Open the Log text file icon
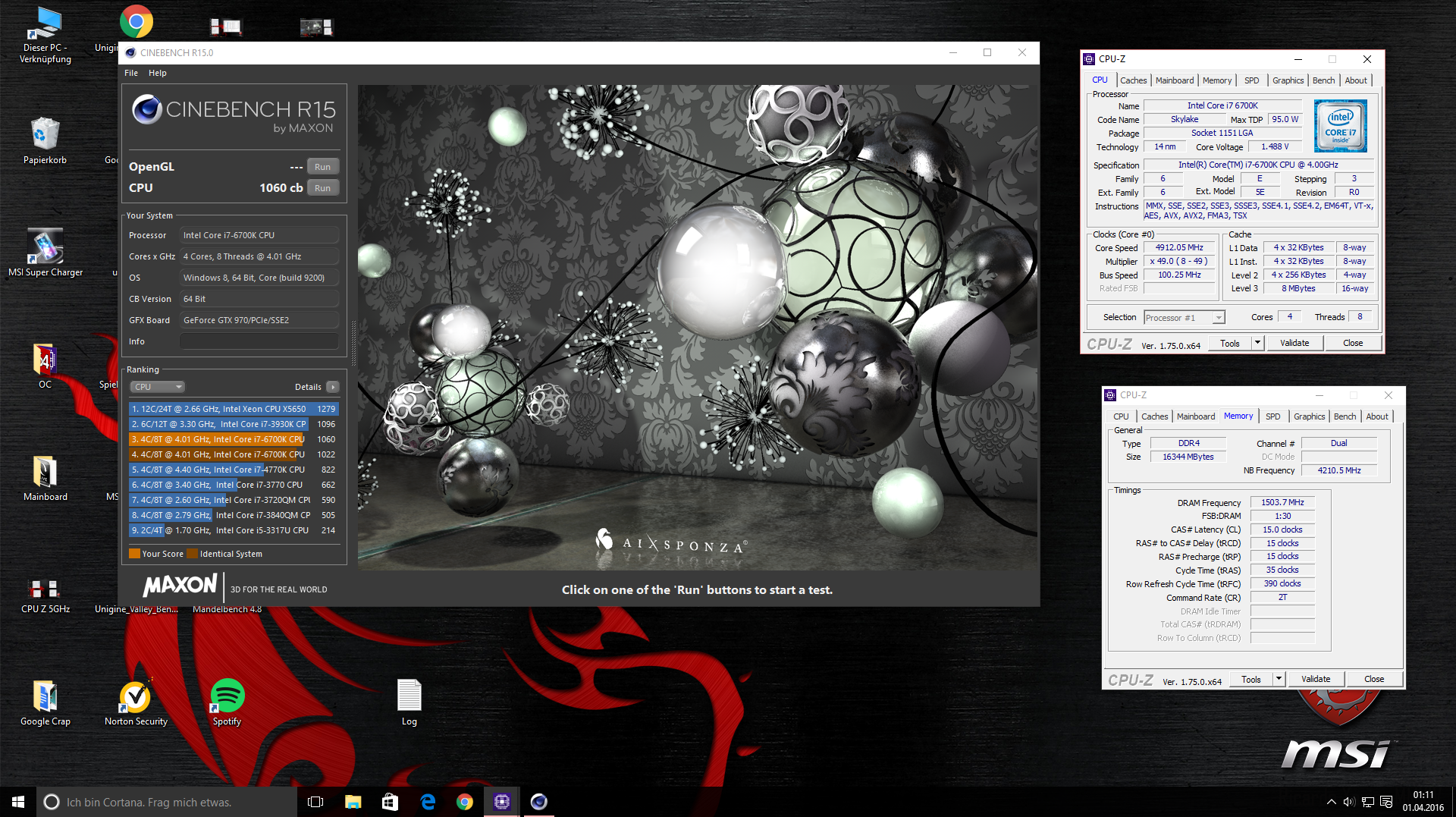The image size is (1456, 817). coord(409,702)
